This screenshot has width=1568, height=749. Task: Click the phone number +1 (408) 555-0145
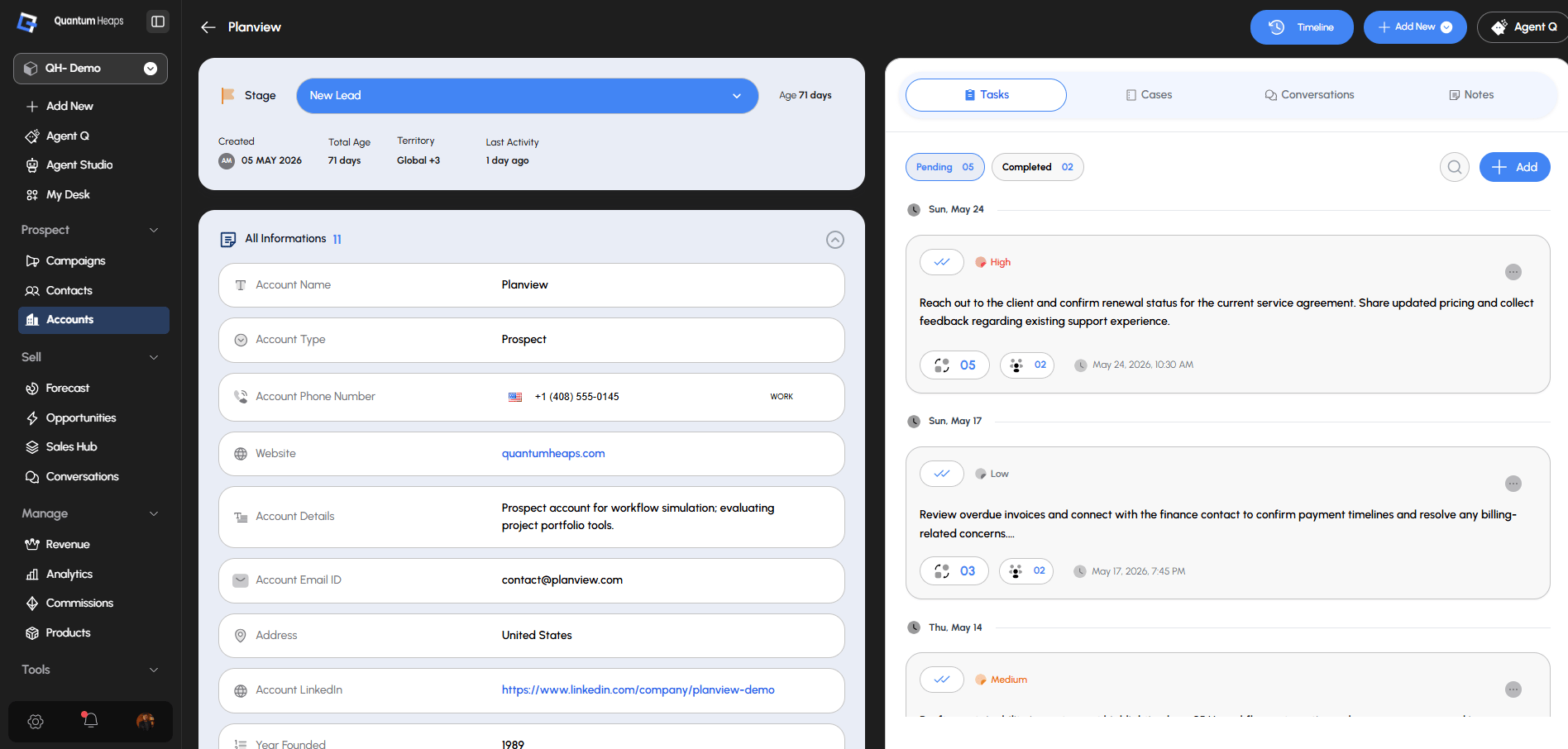click(577, 397)
